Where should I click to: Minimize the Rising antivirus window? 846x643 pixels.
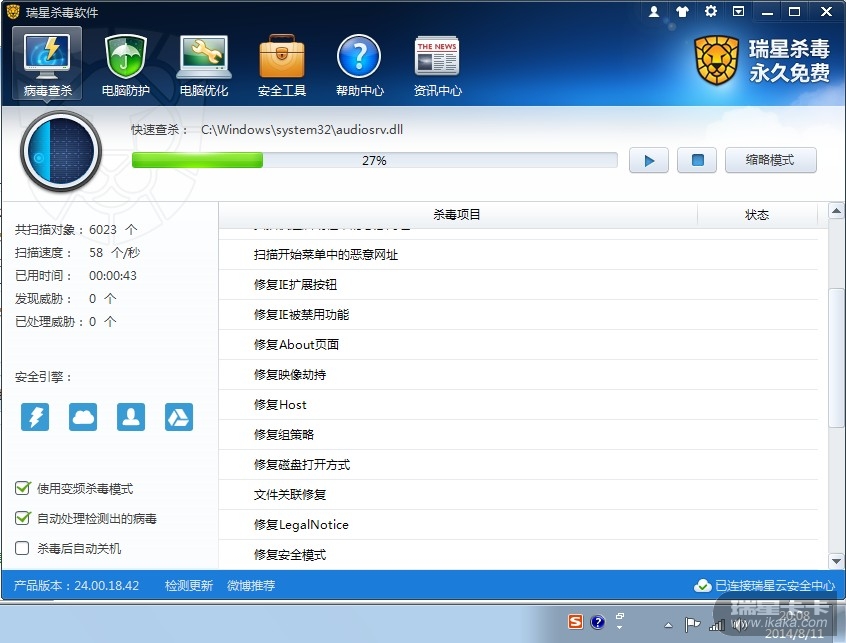pos(767,11)
